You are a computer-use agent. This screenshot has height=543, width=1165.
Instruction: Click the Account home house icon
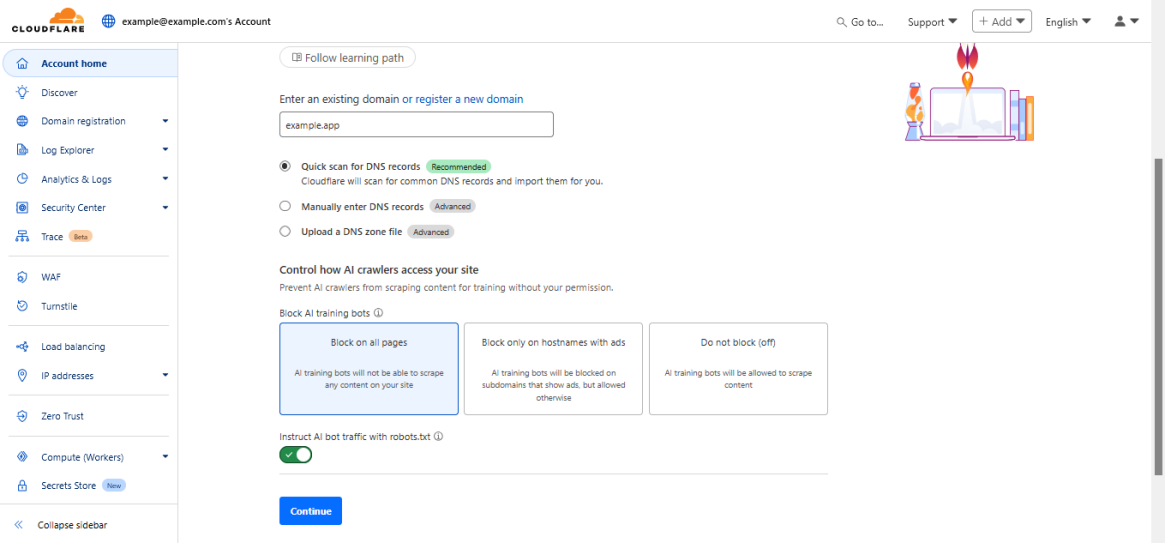coord(22,63)
